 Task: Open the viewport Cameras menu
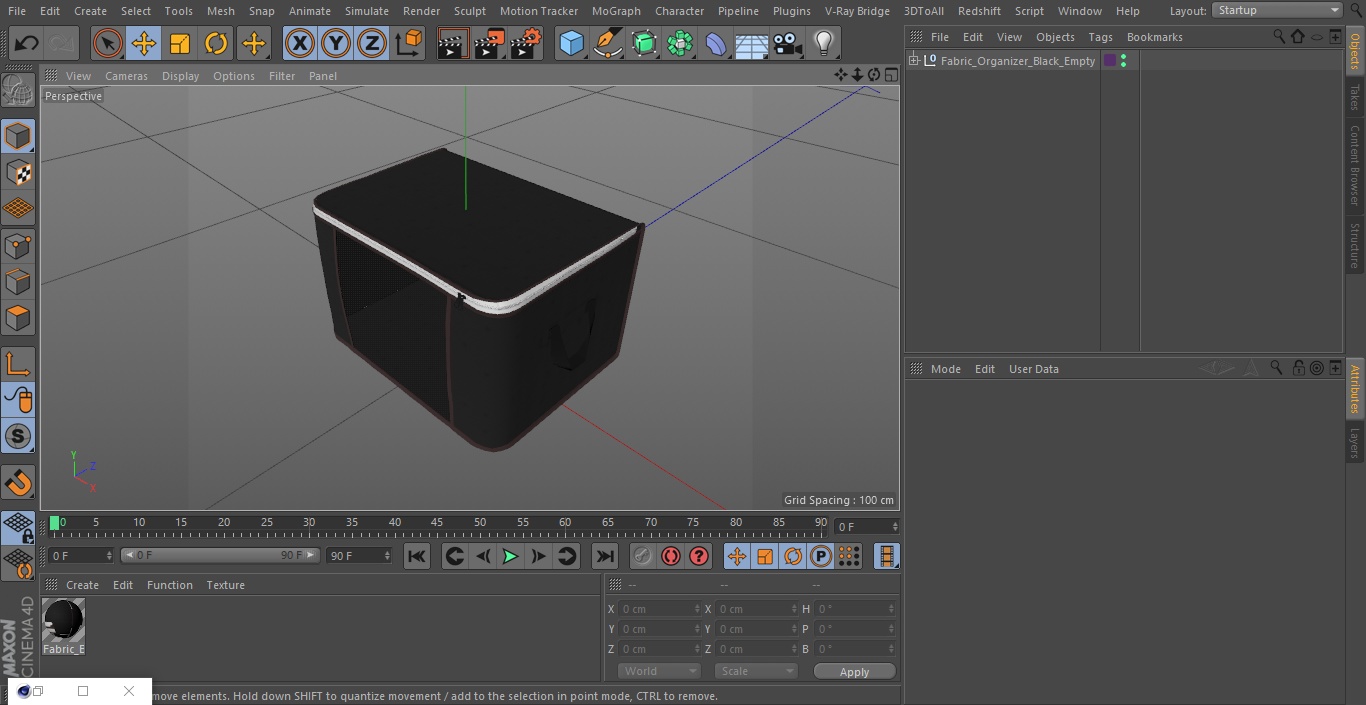pyautogui.click(x=126, y=76)
